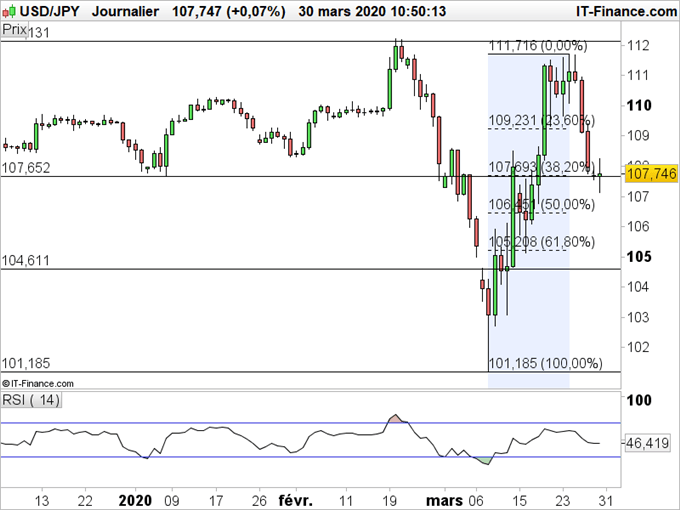Click the 19 date tick on time axis
Image resolution: width=680 pixels, height=510 pixels.
389,500
